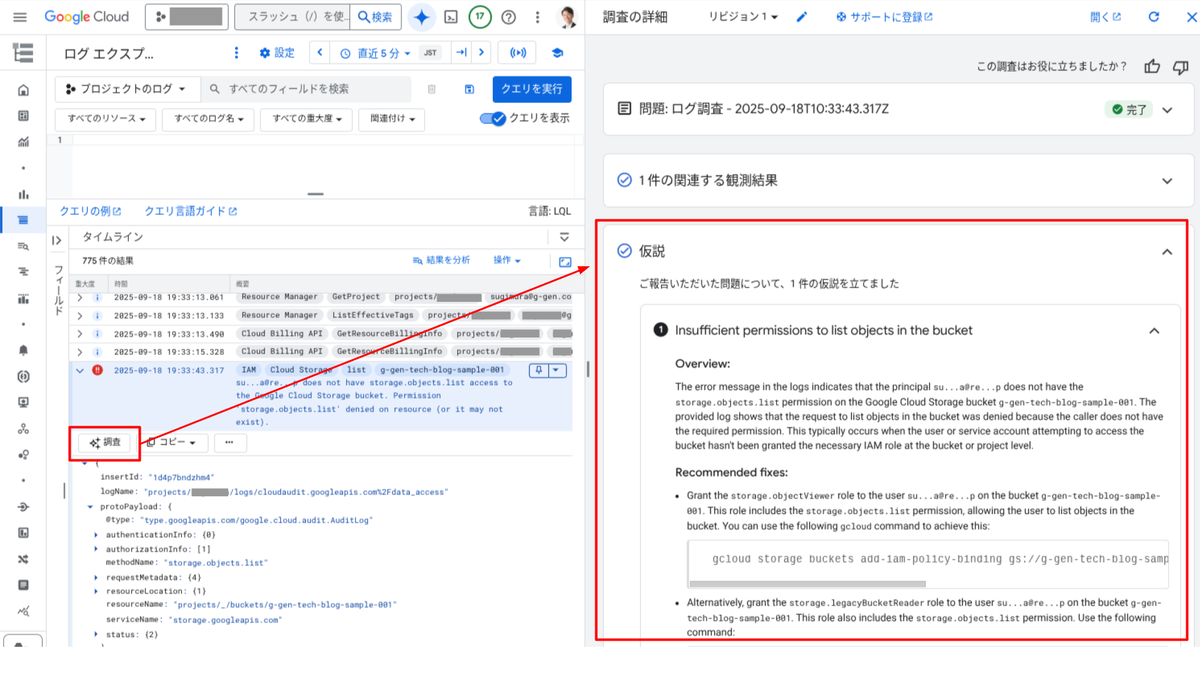Collapse the Insufficient permissions hypothesis
This screenshot has height=675, width=1200.
click(x=1154, y=330)
